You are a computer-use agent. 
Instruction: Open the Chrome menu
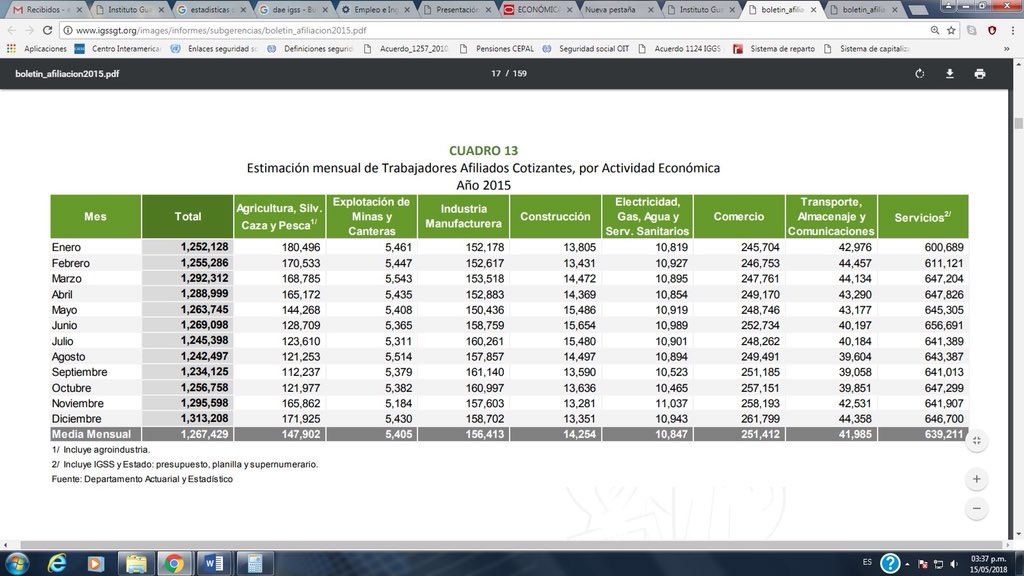pyautogui.click(x=1012, y=30)
